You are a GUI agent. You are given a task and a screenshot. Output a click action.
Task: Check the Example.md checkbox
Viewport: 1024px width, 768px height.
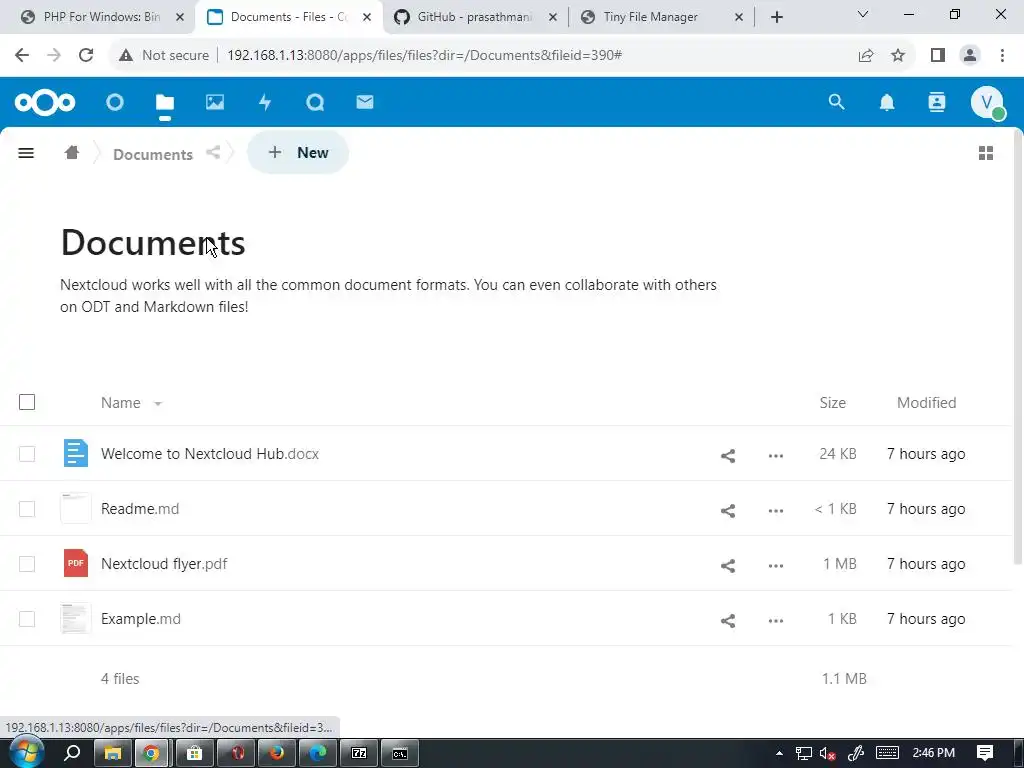pyautogui.click(x=27, y=618)
